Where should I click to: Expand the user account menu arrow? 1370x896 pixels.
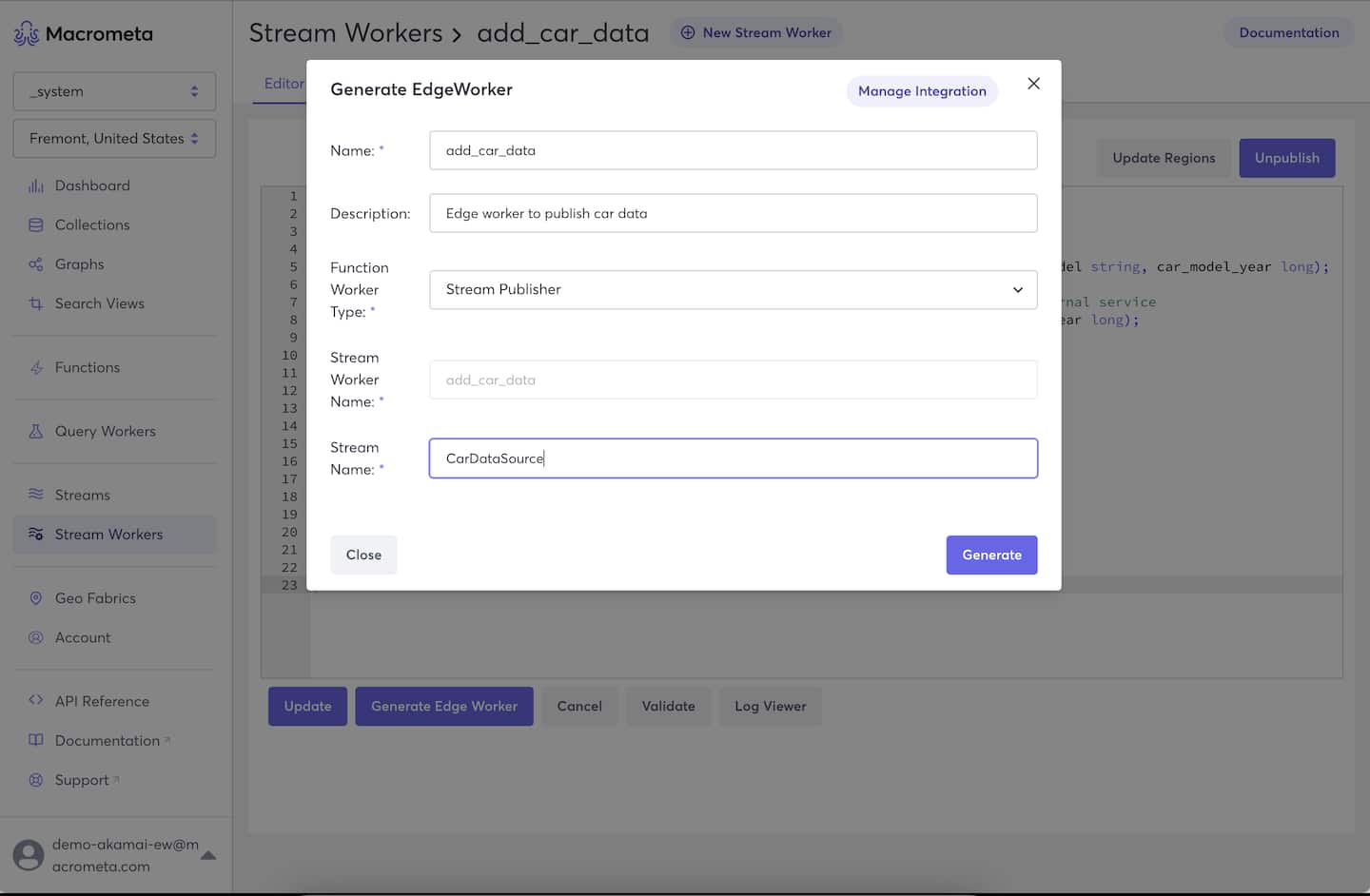point(208,855)
